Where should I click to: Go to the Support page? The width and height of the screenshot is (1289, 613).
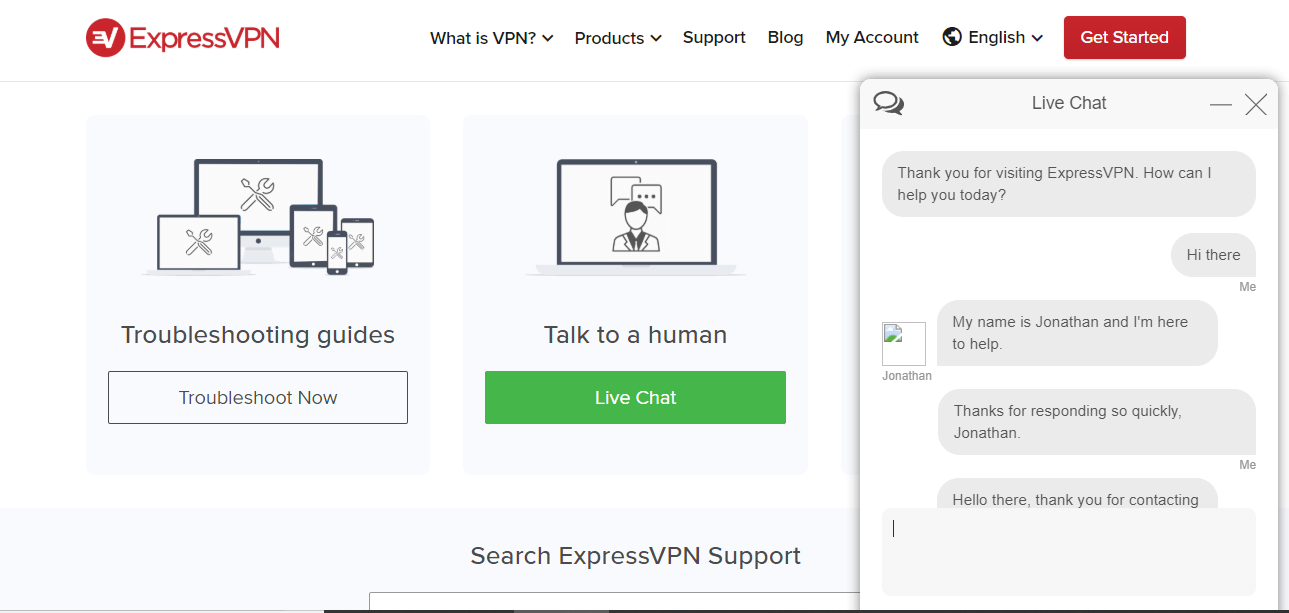714,37
